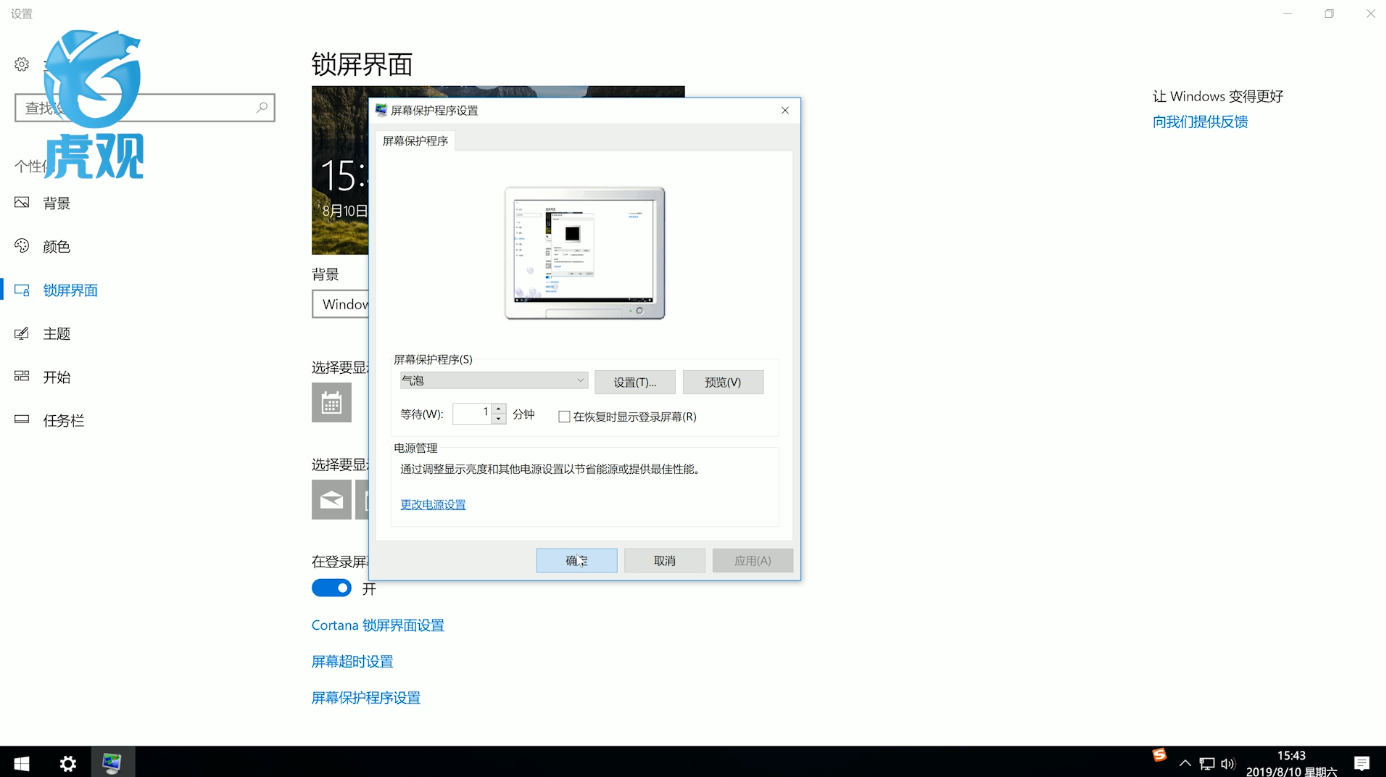The width and height of the screenshot is (1386, 777).
Task: Open the 主题 settings page
Action: pyautogui.click(x=56, y=334)
